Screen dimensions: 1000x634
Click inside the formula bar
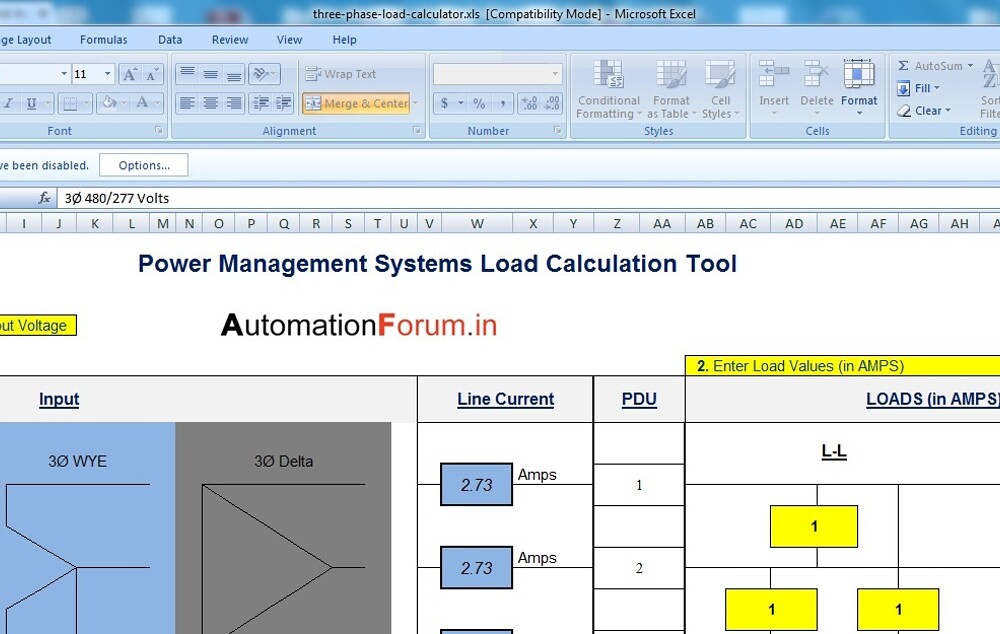[300, 198]
